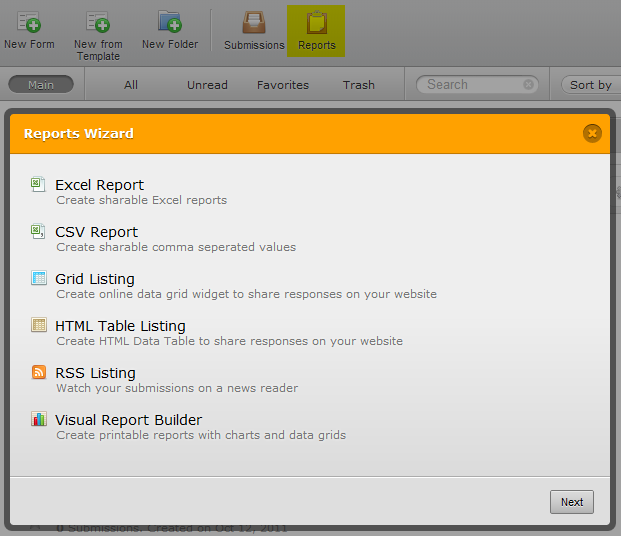Image resolution: width=621 pixels, height=536 pixels.
Task: Create a New Folder from the toolbar
Action: (x=170, y=22)
